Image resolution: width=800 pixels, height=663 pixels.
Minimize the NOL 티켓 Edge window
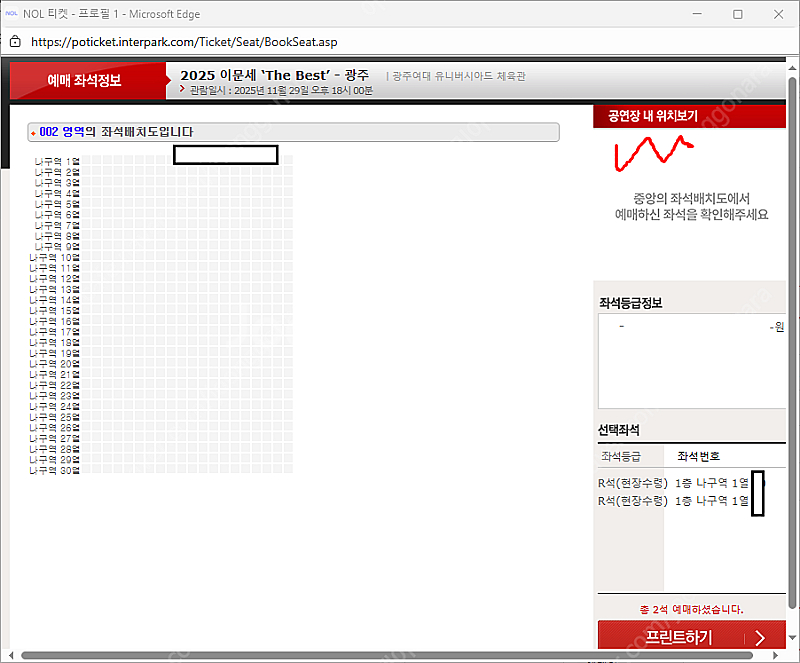[x=697, y=14]
